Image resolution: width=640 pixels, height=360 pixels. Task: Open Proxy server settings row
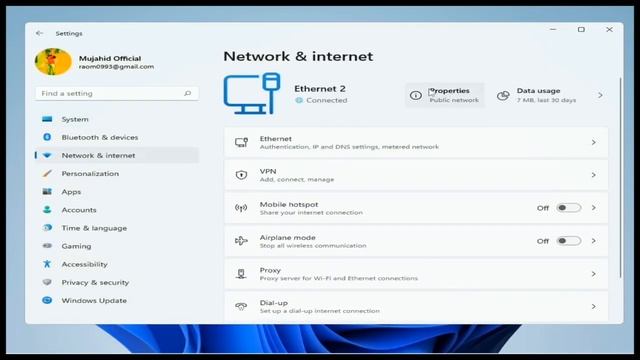pos(416,274)
